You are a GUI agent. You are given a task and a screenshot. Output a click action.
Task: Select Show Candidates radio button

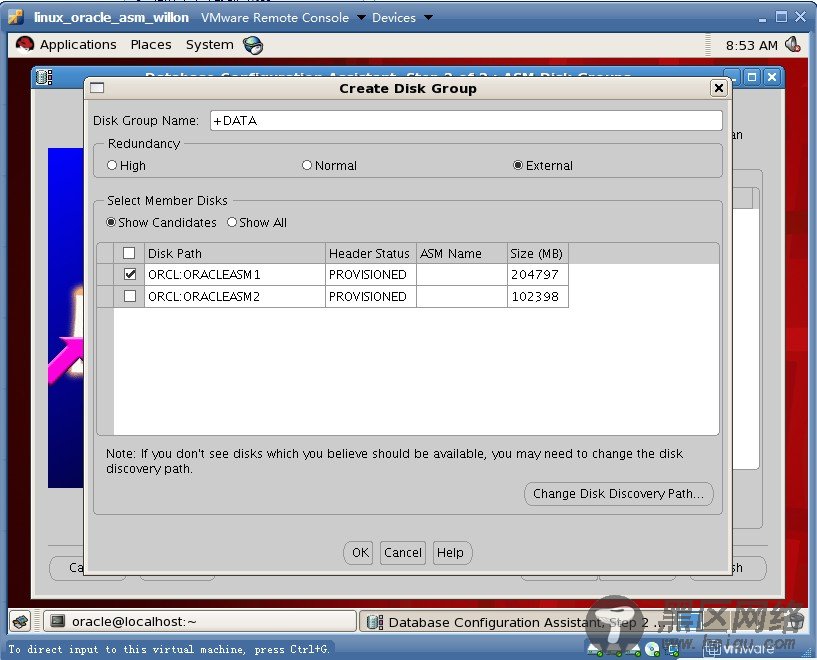[161, 222]
